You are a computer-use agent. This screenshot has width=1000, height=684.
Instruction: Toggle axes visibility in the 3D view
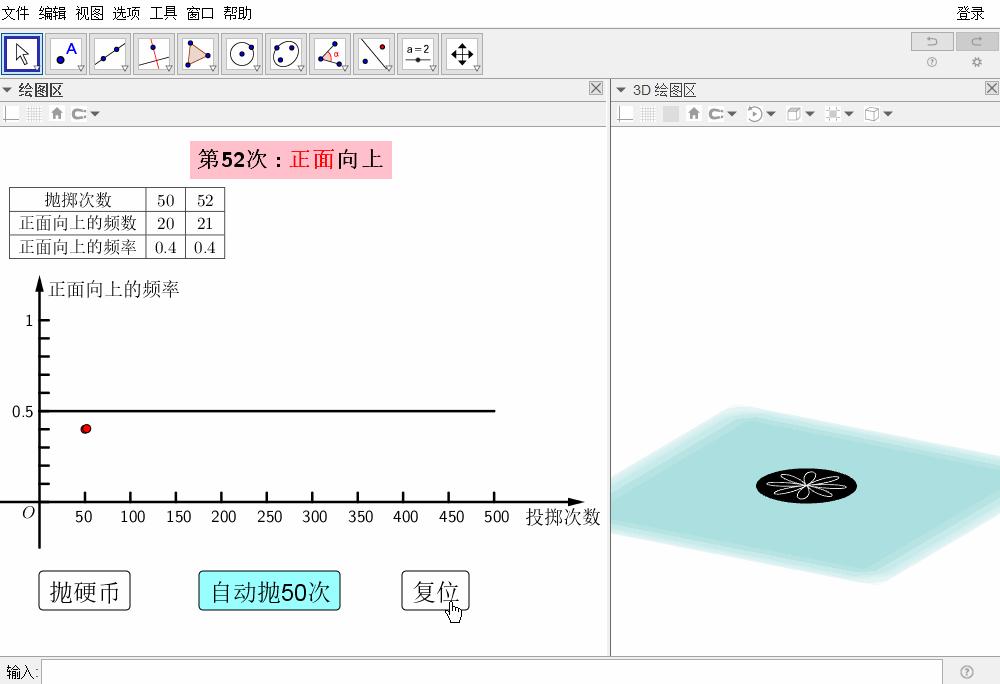[624, 113]
